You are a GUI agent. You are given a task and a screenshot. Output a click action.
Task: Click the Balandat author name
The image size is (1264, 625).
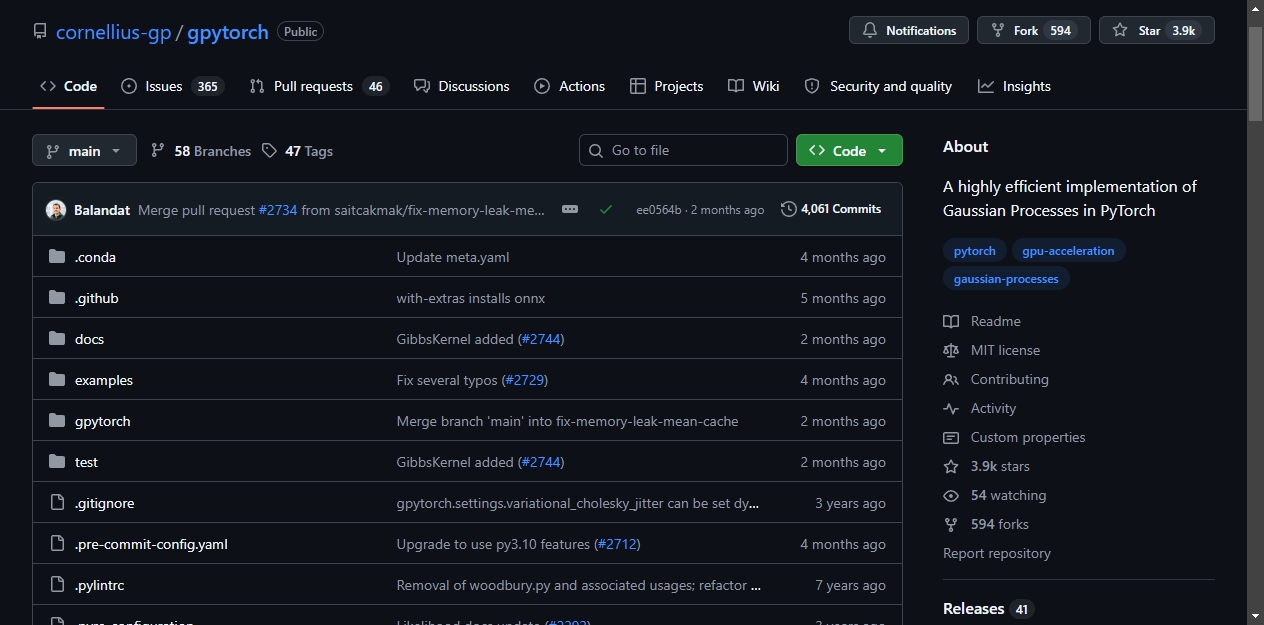(103, 210)
